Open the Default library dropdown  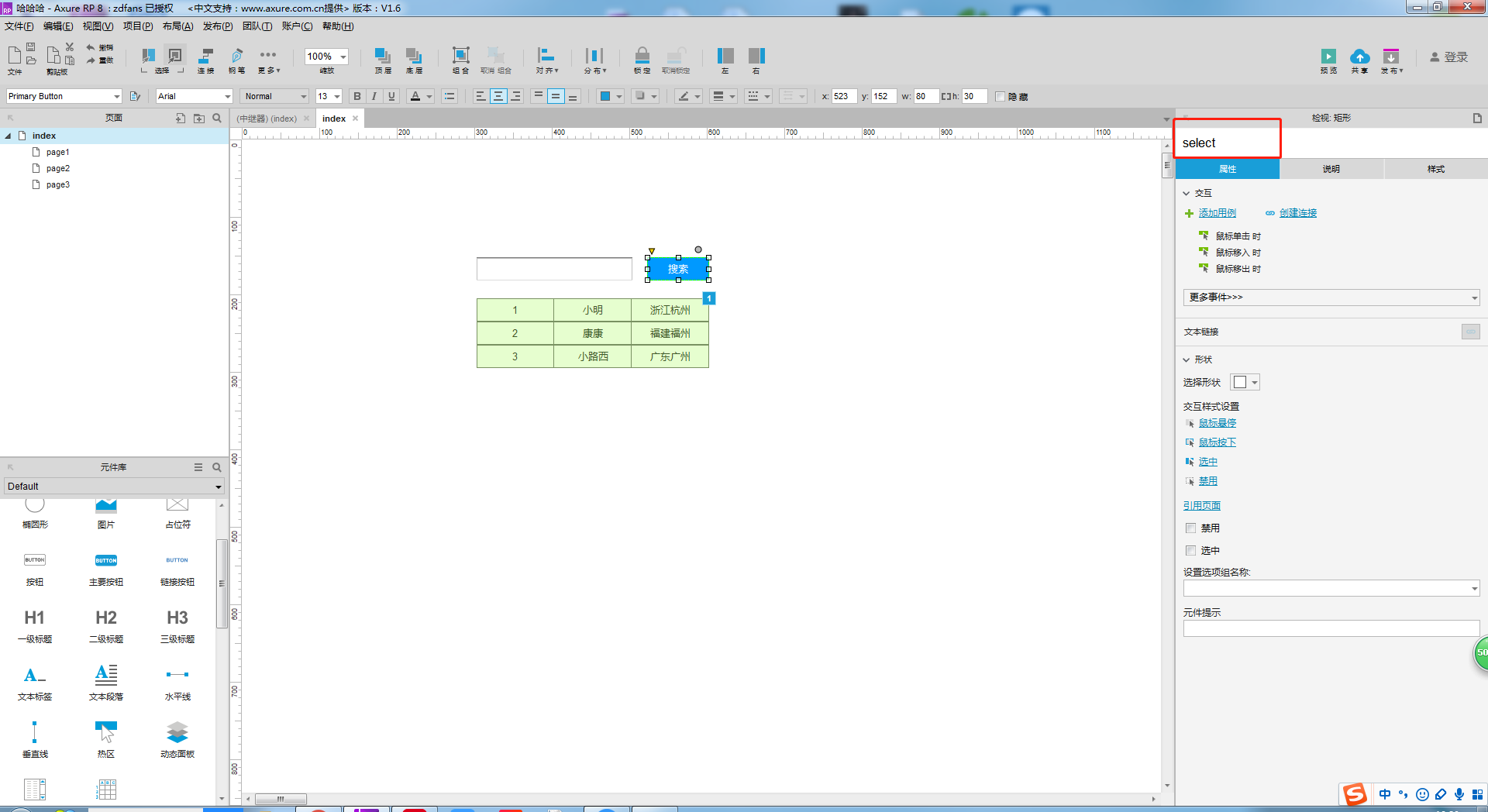pyautogui.click(x=115, y=487)
